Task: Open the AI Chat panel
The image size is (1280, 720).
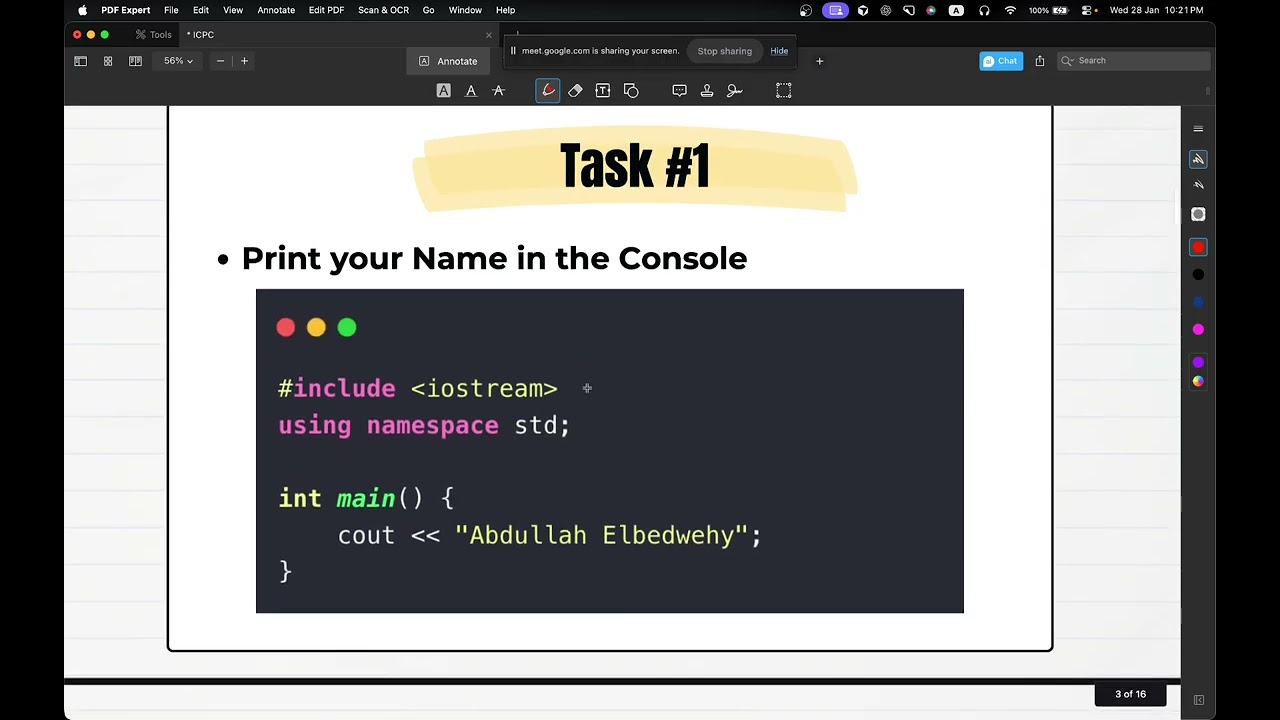Action: point(1001,61)
